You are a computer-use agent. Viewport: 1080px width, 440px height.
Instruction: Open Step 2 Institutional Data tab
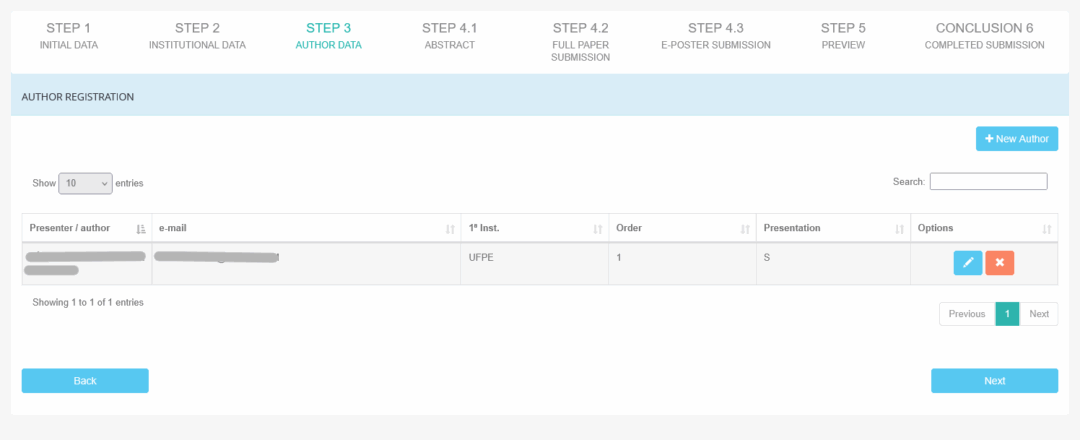[x=197, y=36]
